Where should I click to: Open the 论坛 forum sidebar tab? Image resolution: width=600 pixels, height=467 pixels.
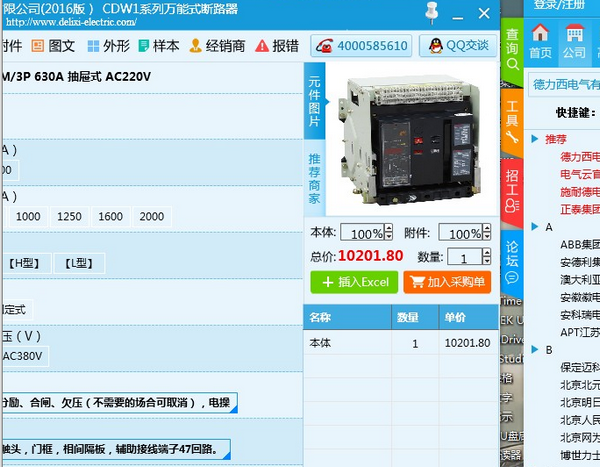[x=511, y=256]
